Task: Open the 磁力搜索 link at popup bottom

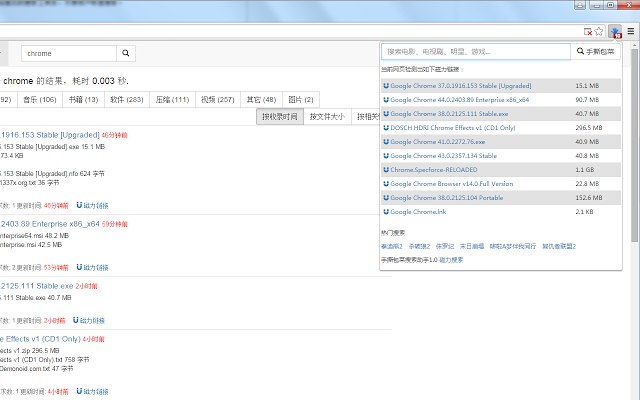Action: click(x=451, y=260)
